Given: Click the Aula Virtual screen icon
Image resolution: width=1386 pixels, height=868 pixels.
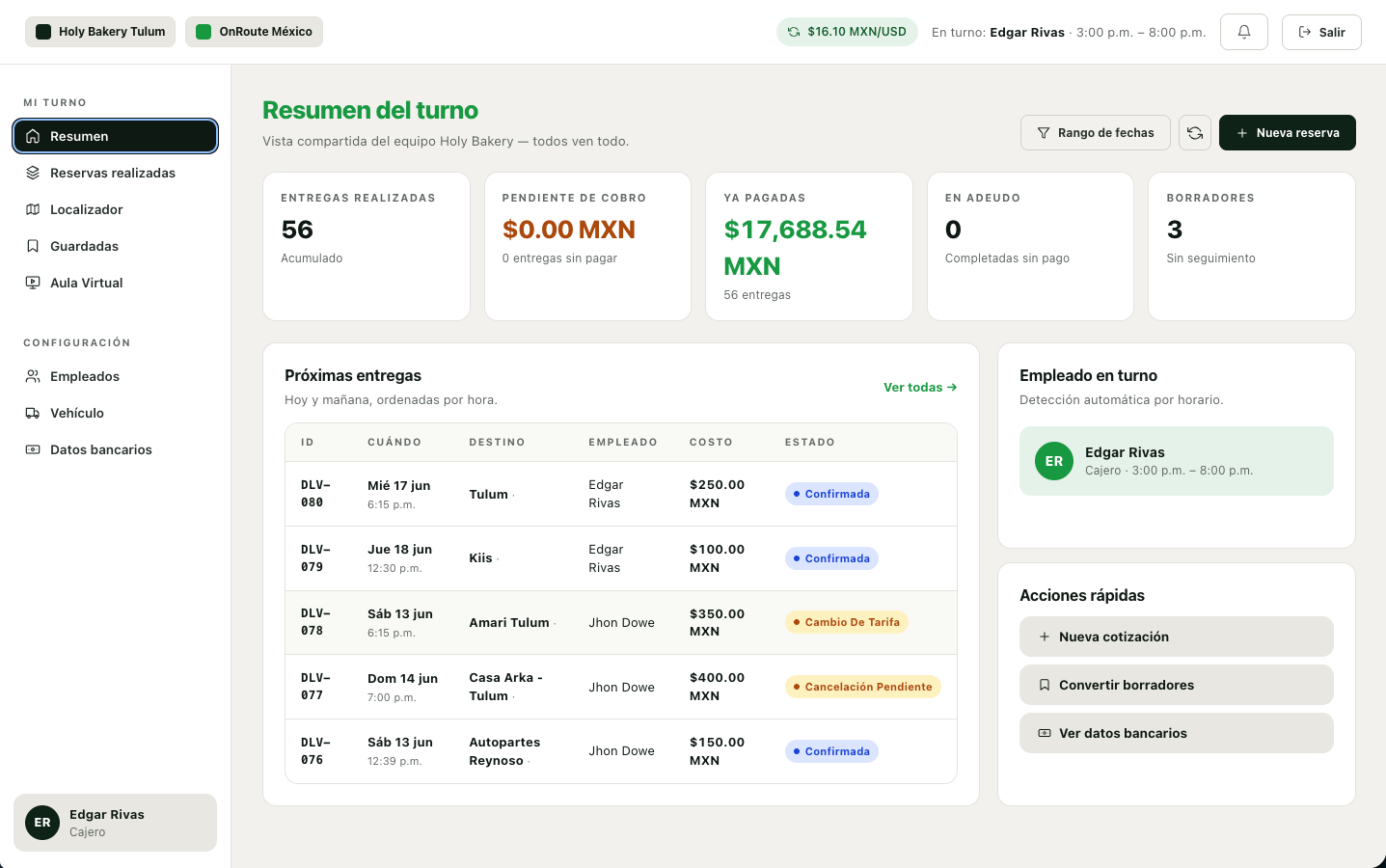Looking at the screenshot, I should (33, 283).
